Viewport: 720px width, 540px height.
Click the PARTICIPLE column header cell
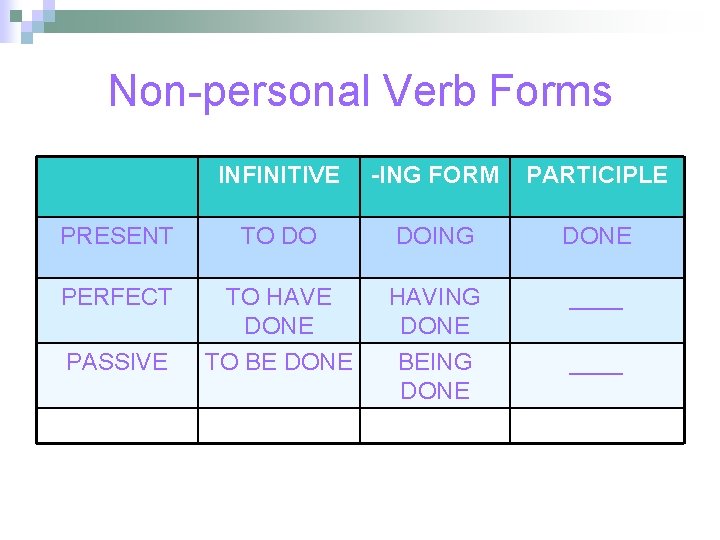pyautogui.click(x=597, y=175)
